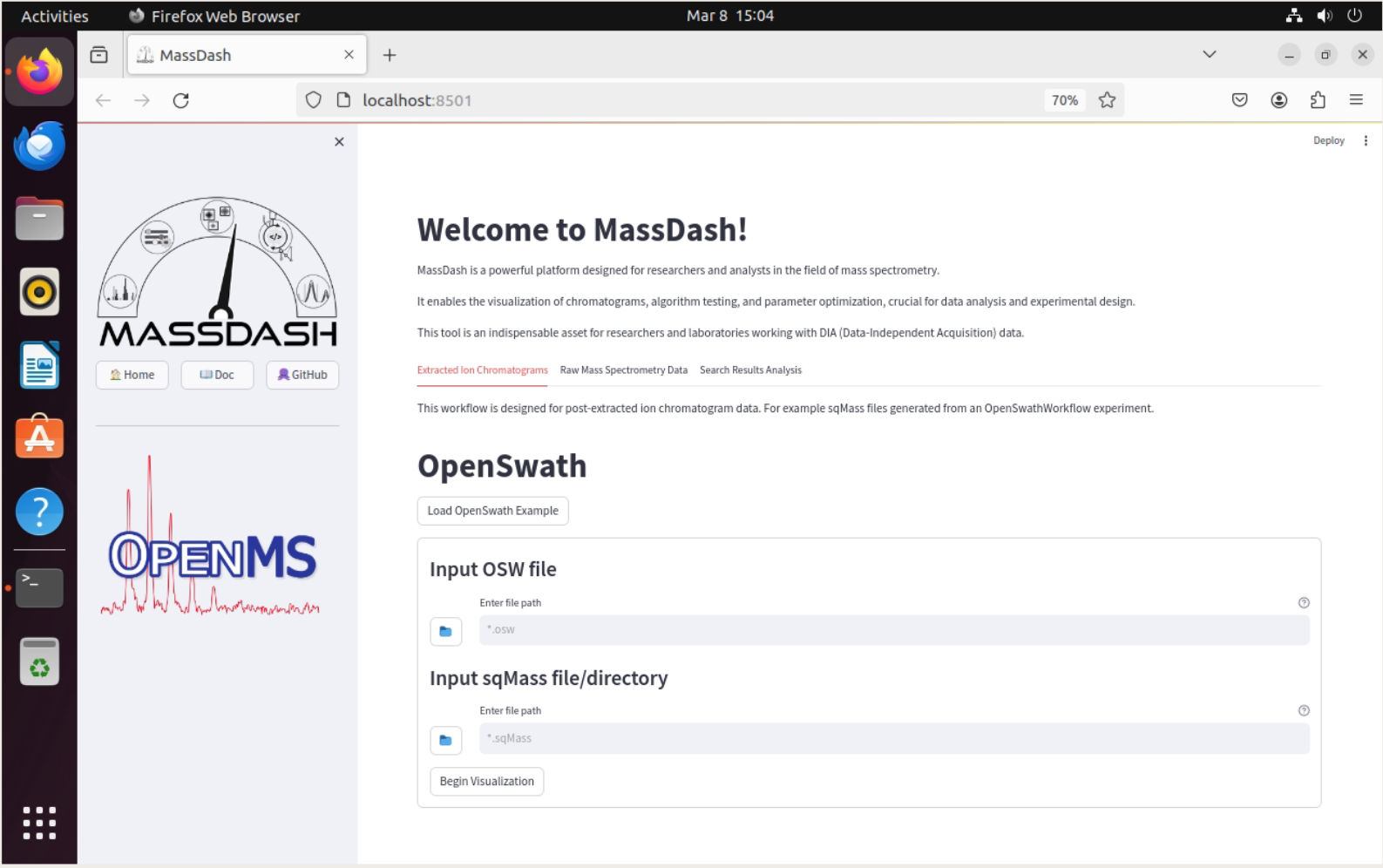Image resolution: width=1383 pixels, height=868 pixels.
Task: Bookmark this page with star icon
Action: click(x=1107, y=100)
